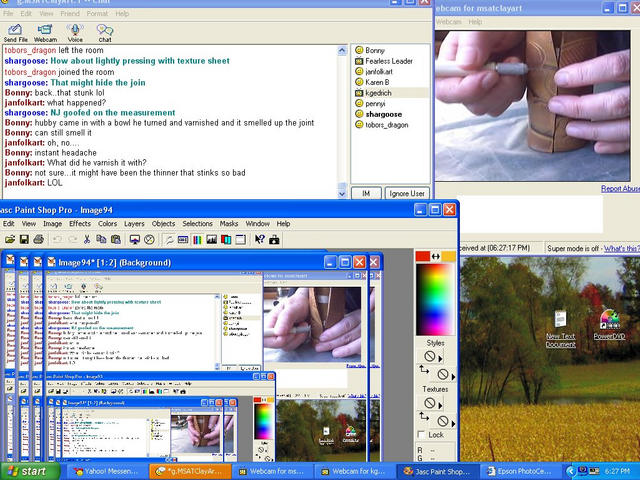The image size is (640, 480).
Task: Click the "What's this?" link
Action: pos(622,248)
